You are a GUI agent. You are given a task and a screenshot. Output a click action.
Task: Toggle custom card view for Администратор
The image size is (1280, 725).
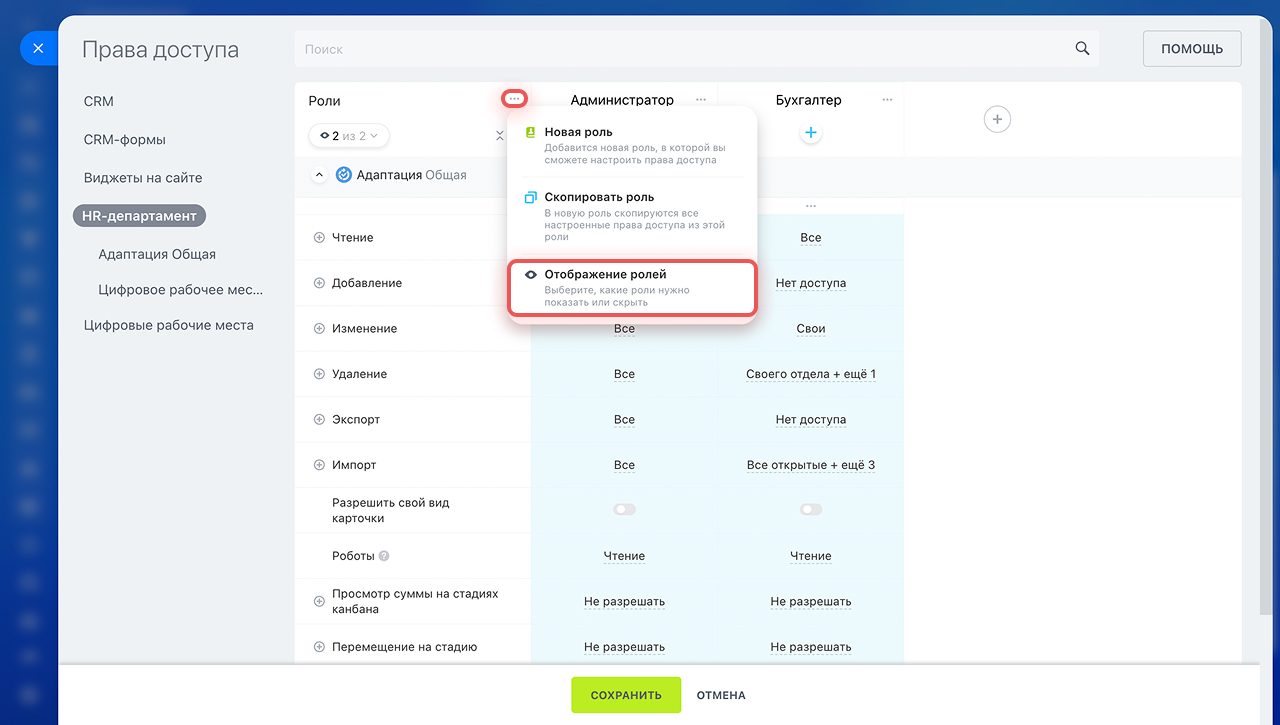(624, 510)
